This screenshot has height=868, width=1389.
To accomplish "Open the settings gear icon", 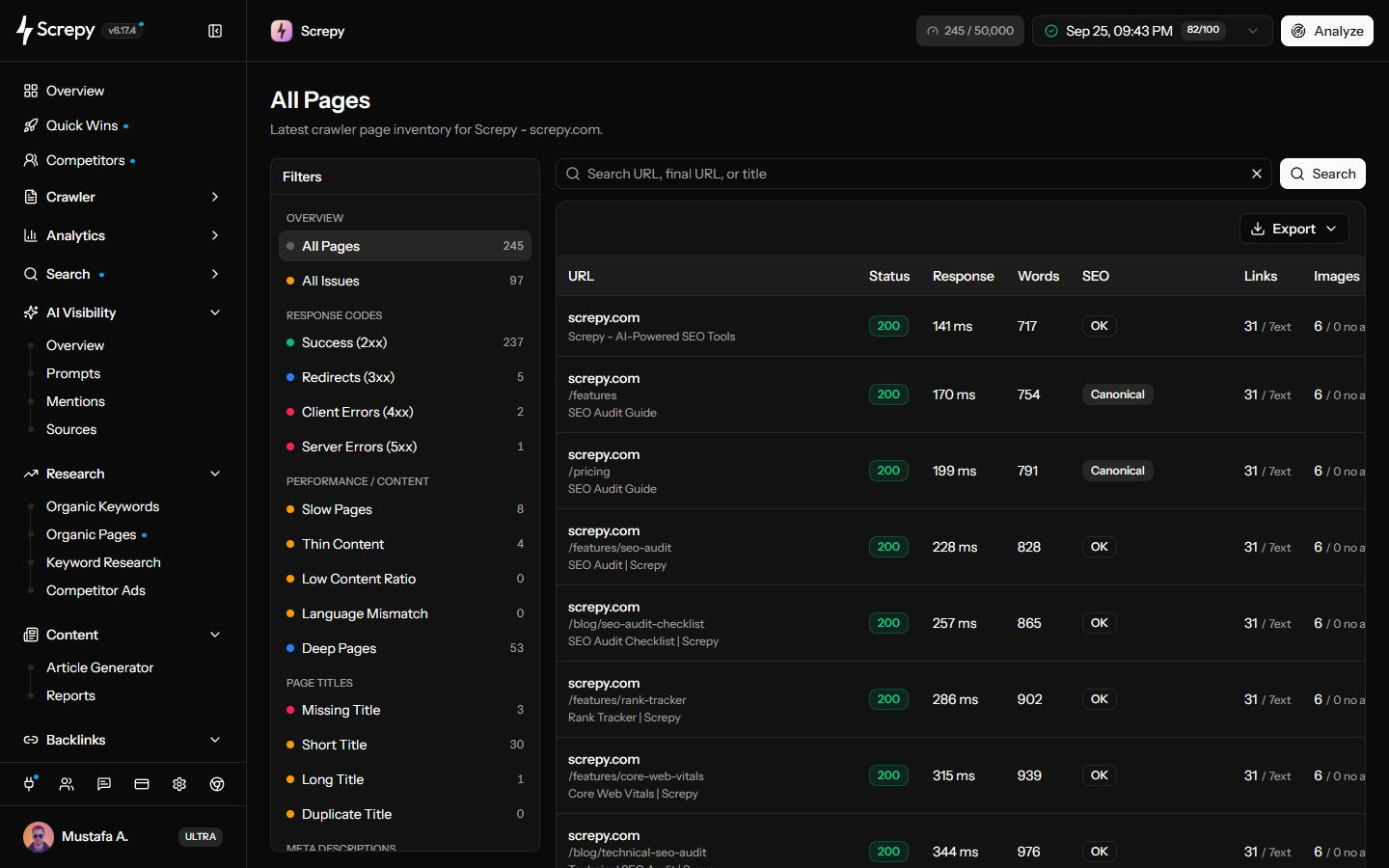I will [x=179, y=784].
